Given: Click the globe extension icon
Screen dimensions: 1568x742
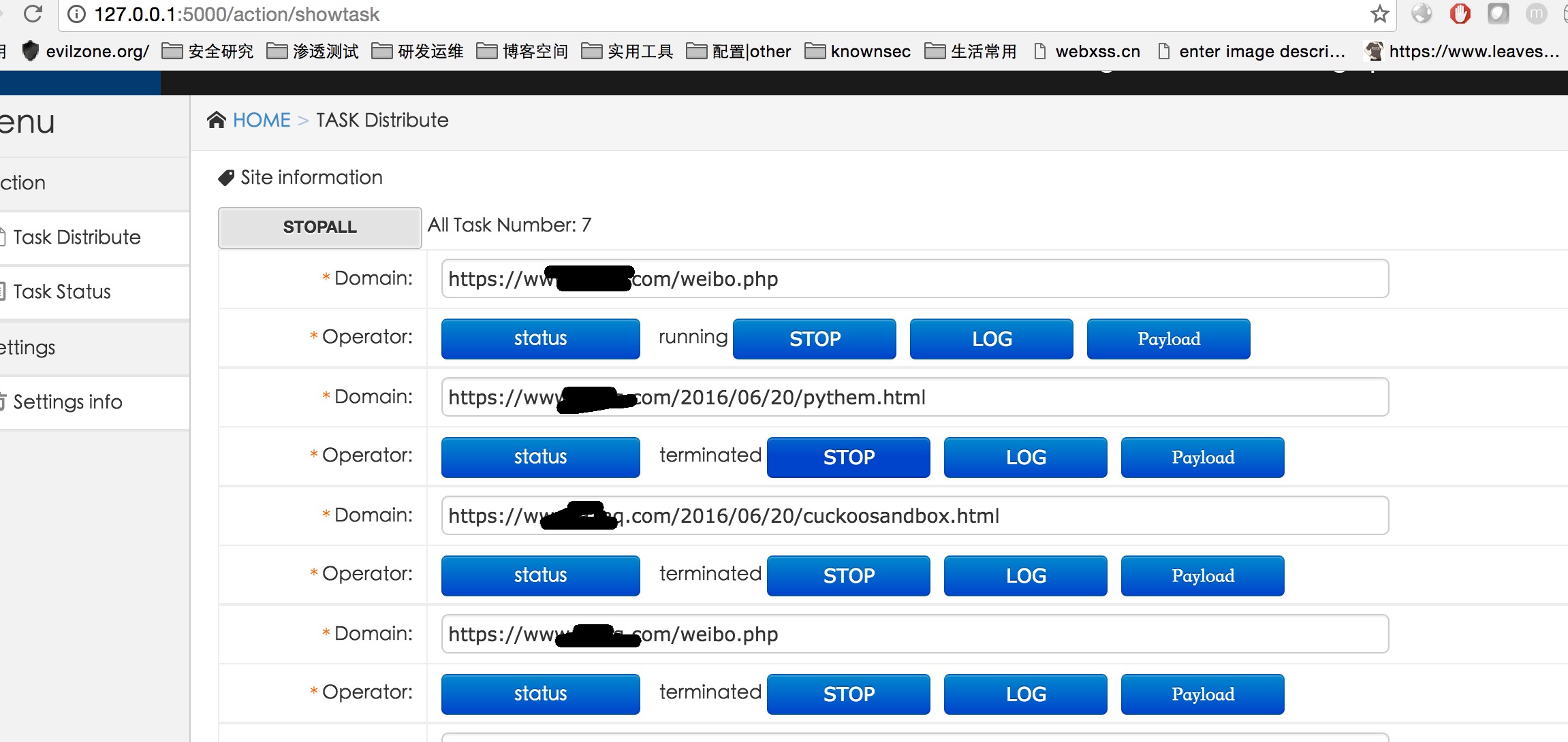Looking at the screenshot, I should [x=1422, y=14].
